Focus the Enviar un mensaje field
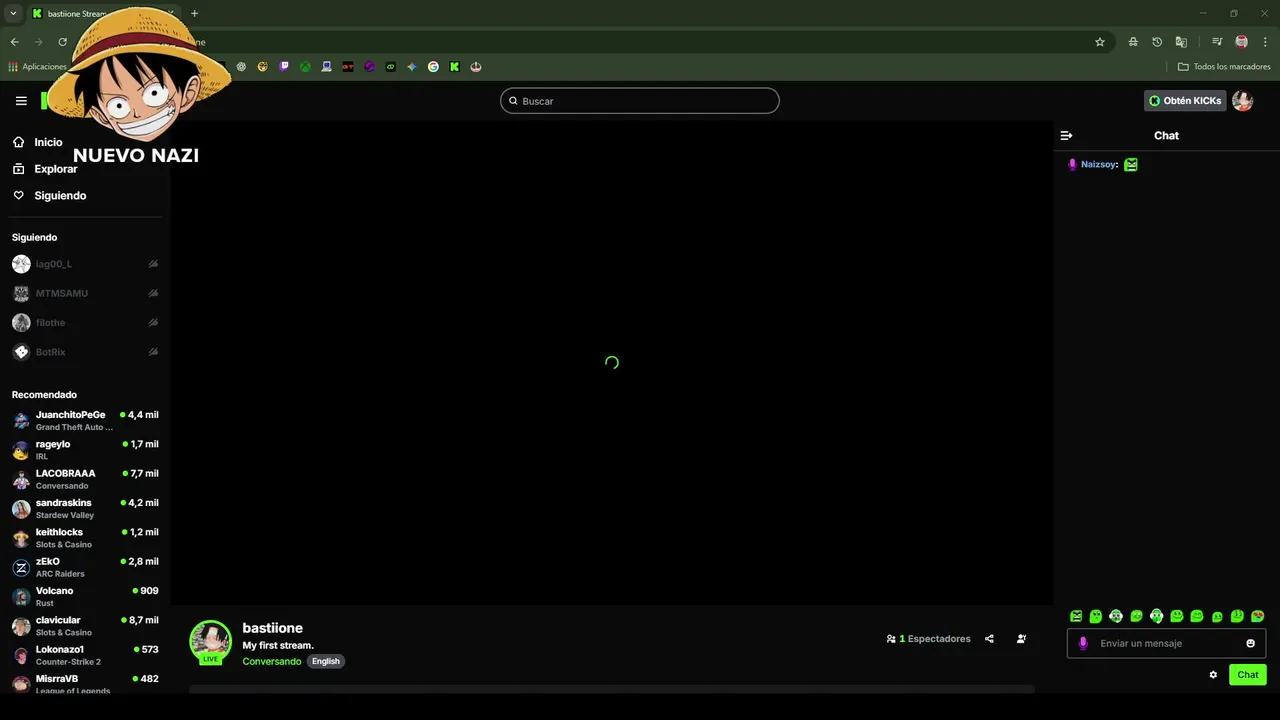1280x720 pixels. 1166,643
